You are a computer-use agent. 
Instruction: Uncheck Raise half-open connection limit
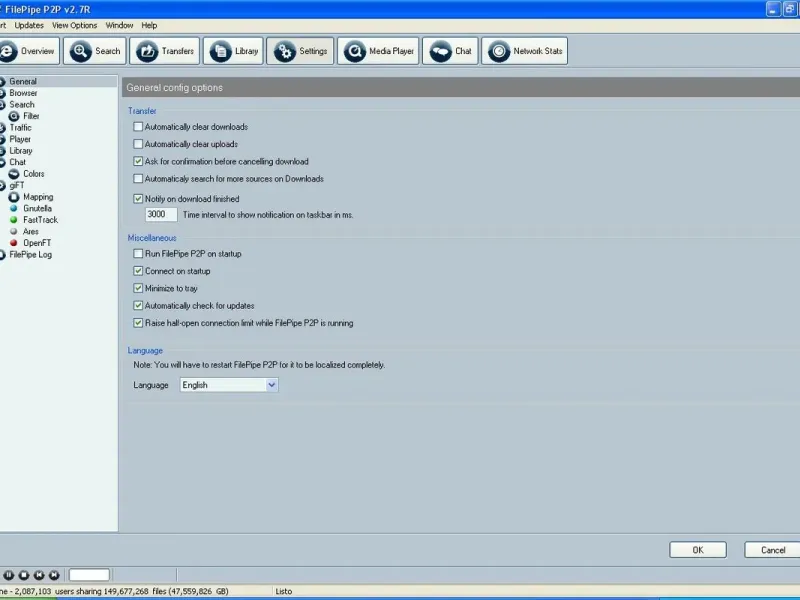point(138,323)
